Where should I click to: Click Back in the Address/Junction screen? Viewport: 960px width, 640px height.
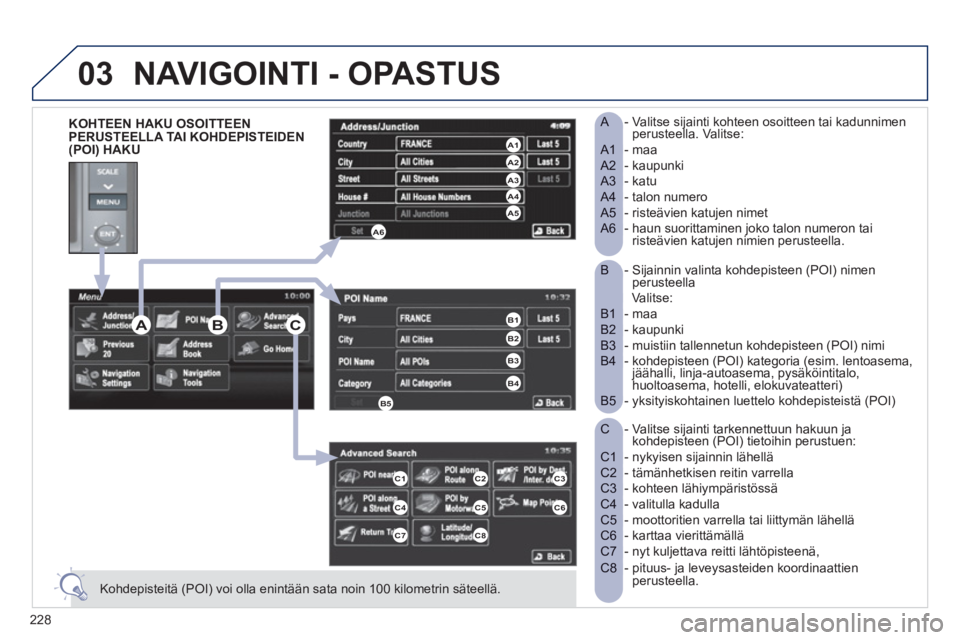(x=551, y=231)
